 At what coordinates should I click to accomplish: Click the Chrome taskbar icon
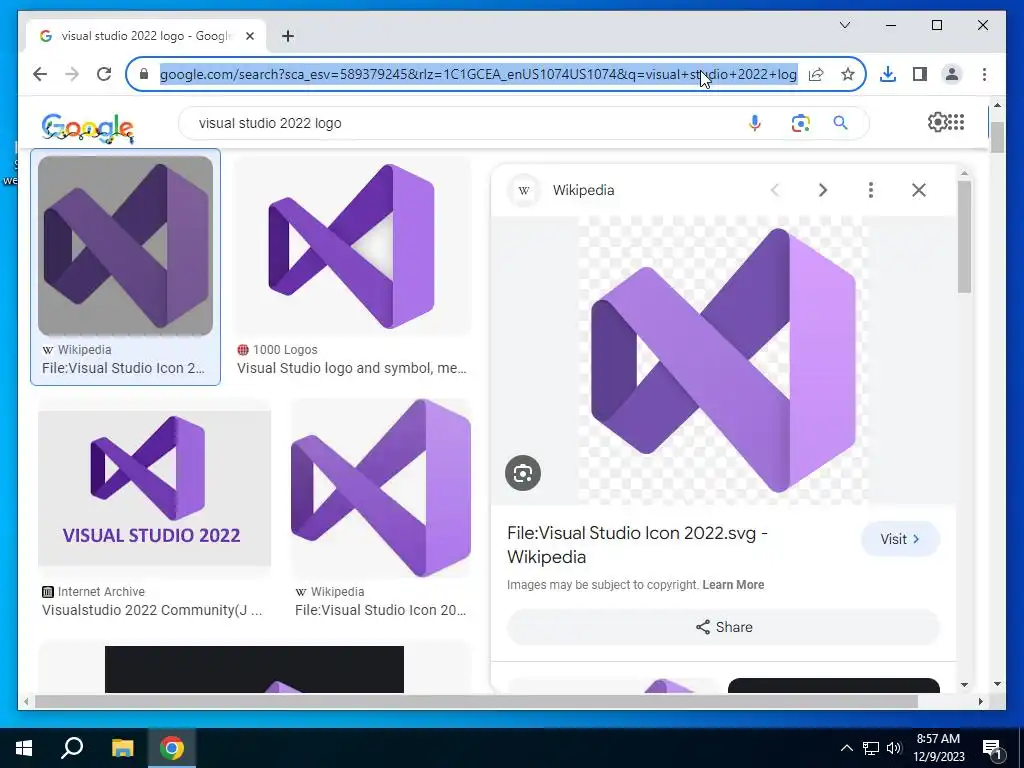point(172,748)
